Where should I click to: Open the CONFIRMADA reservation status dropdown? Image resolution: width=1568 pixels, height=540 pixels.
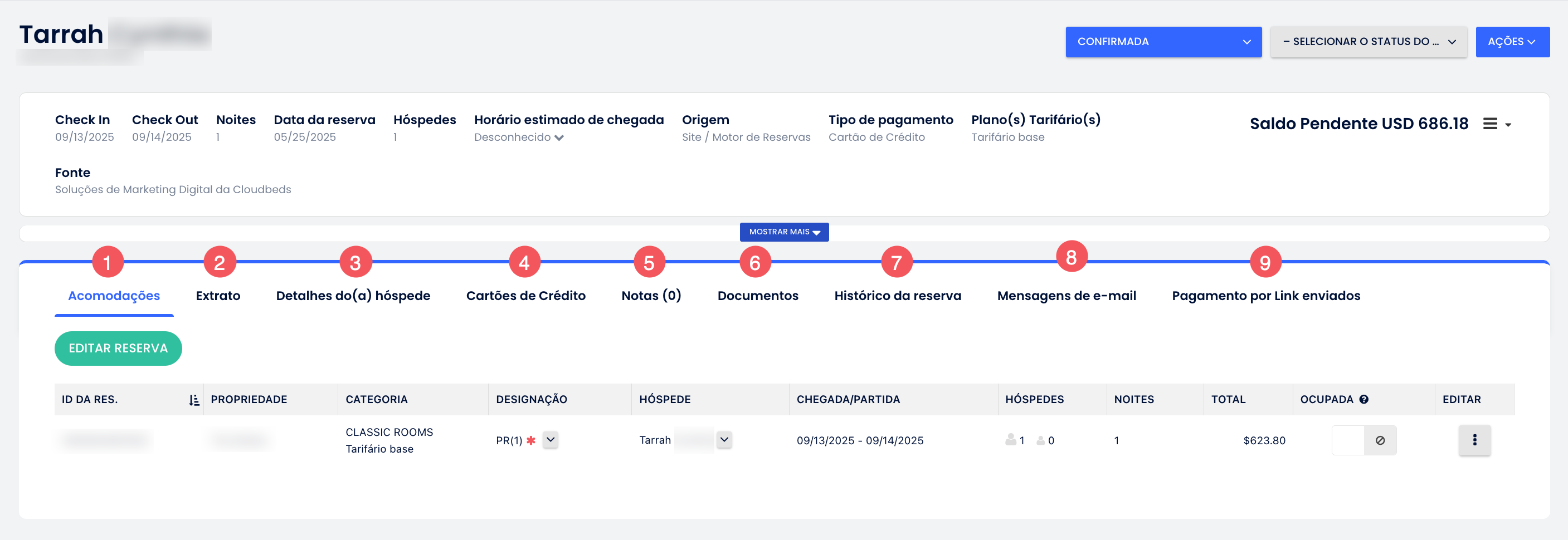[x=1162, y=42]
